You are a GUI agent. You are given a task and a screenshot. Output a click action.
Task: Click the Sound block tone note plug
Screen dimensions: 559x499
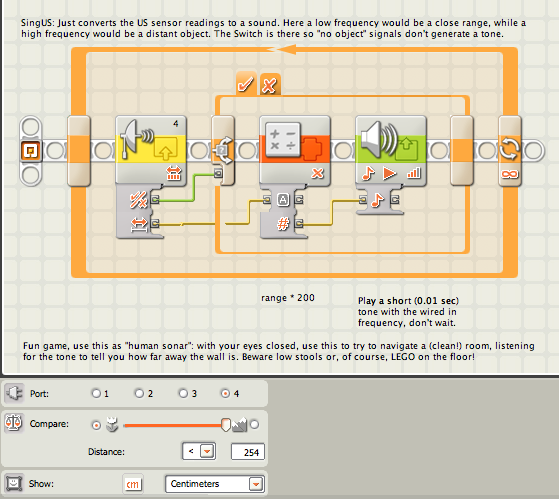(x=363, y=200)
